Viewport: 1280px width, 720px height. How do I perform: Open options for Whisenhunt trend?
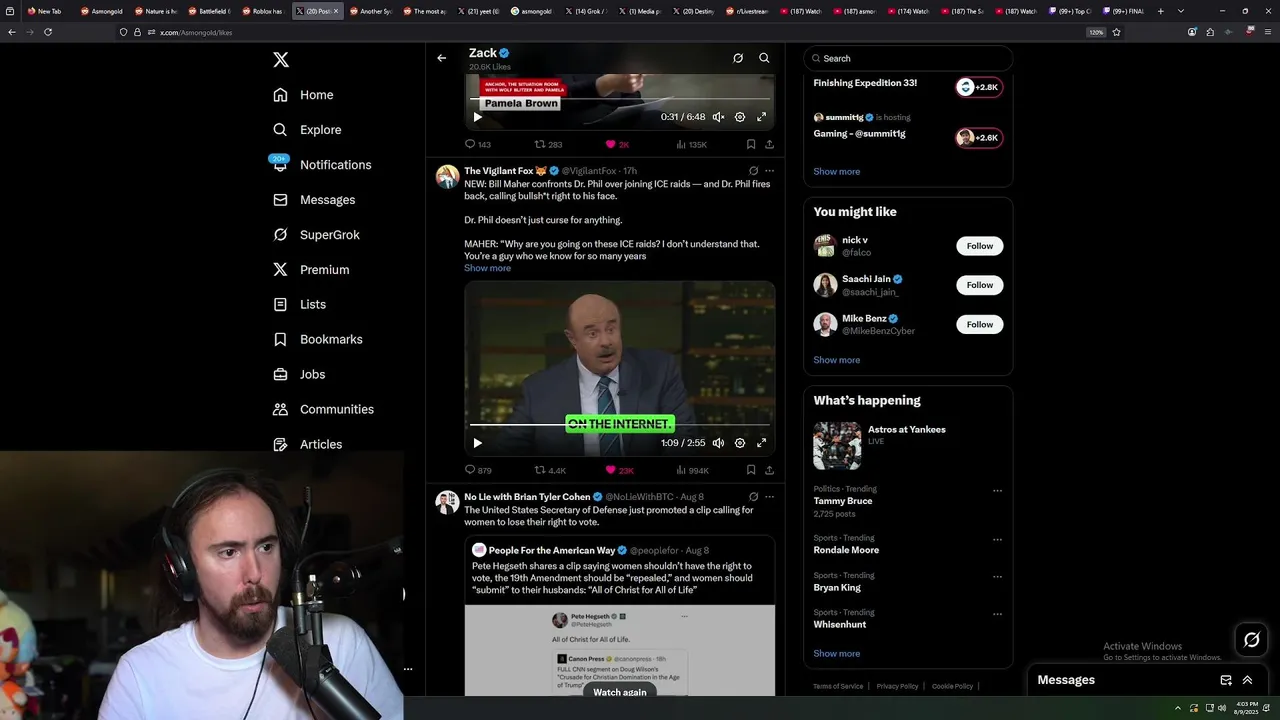(x=997, y=614)
